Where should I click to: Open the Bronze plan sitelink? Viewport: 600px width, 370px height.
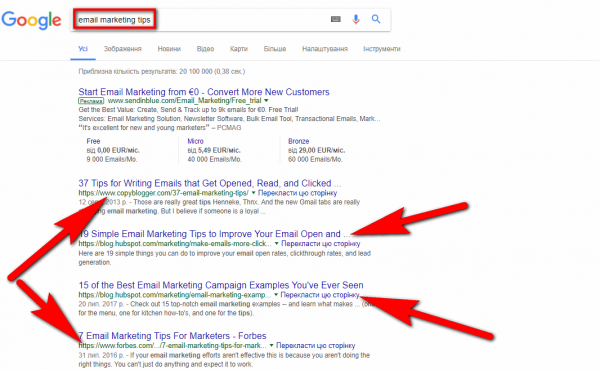click(298, 141)
